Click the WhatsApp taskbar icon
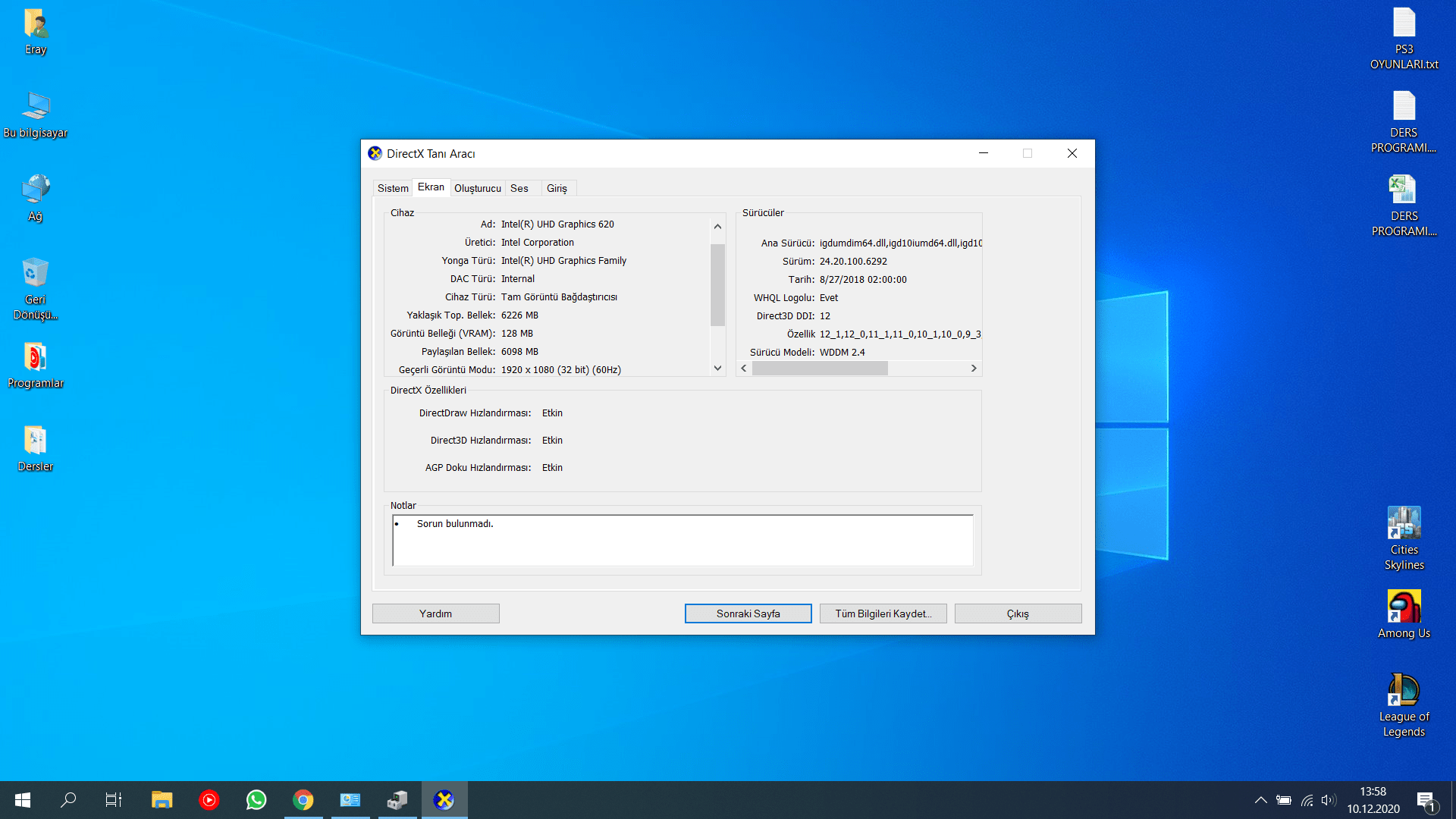1456x819 pixels. pyautogui.click(x=256, y=800)
